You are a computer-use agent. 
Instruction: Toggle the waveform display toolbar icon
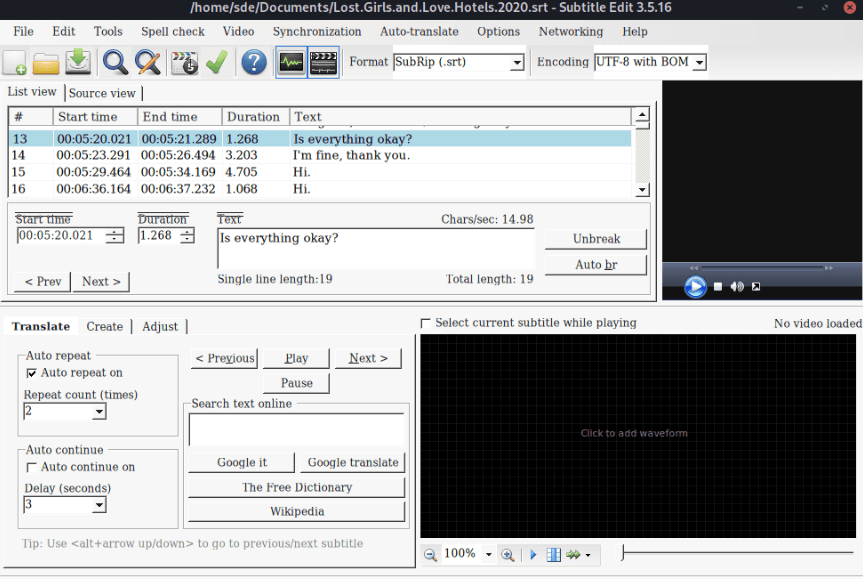click(291, 63)
